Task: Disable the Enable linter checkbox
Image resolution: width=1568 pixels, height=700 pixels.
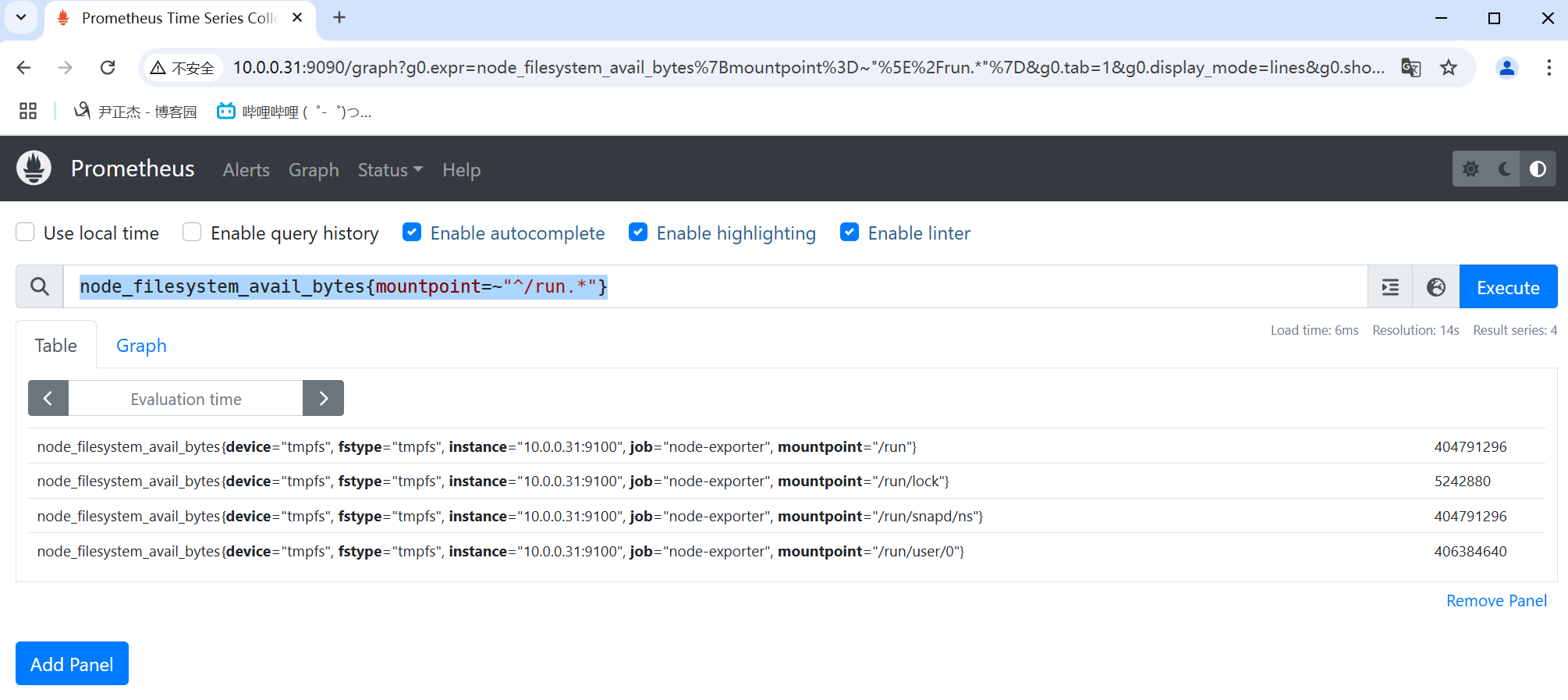Action: pos(850,233)
